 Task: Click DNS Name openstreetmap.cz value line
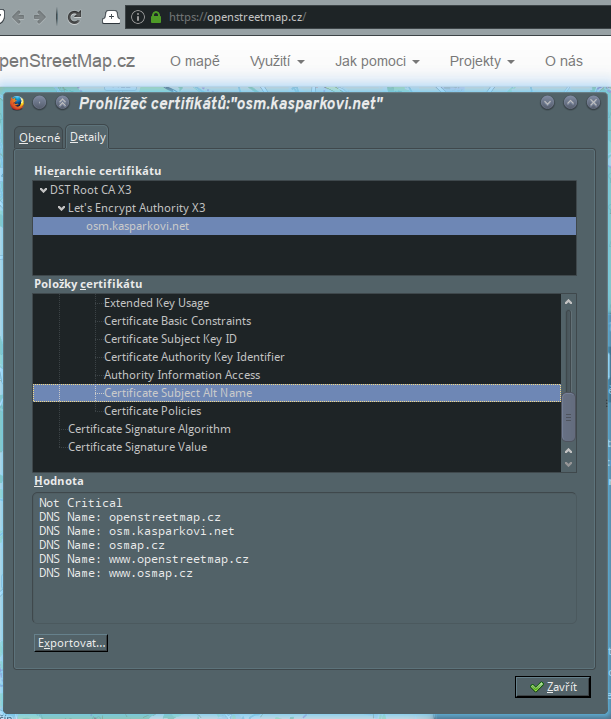pyautogui.click(x=130, y=517)
